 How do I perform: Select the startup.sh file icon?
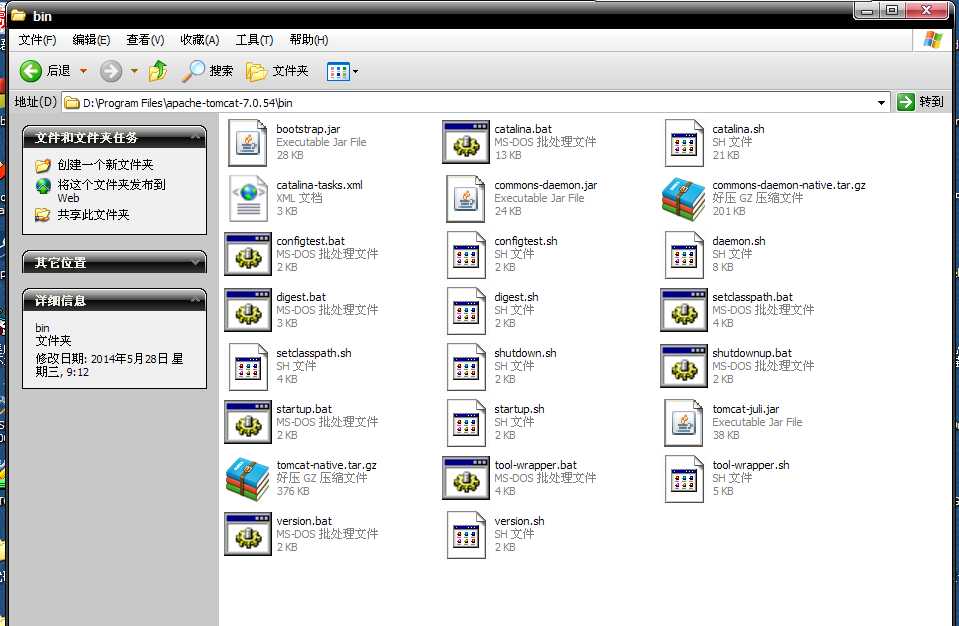coord(466,422)
